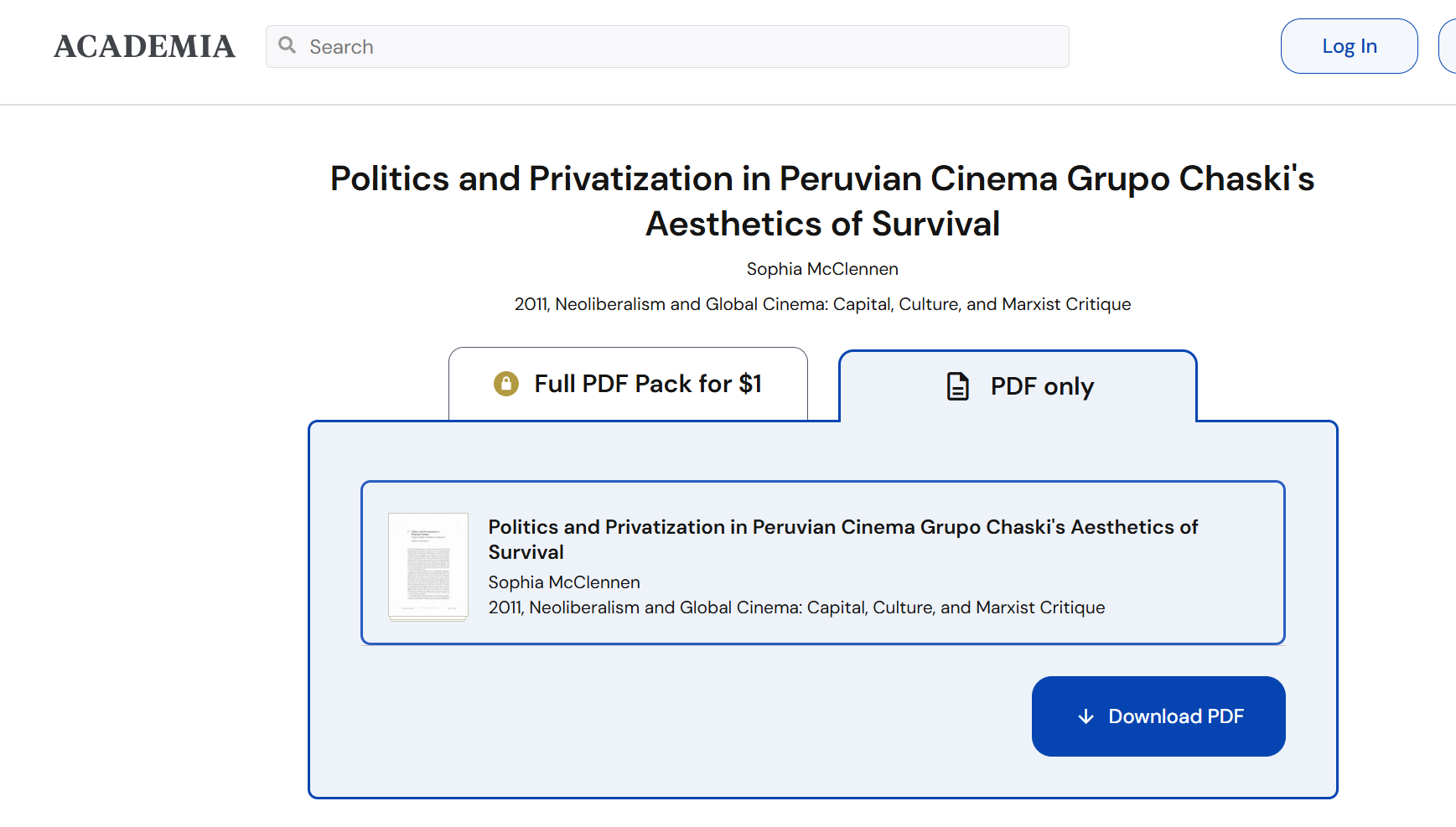The image size is (1456, 827).
Task: Open the paper preview thumbnail
Action: 428,566
